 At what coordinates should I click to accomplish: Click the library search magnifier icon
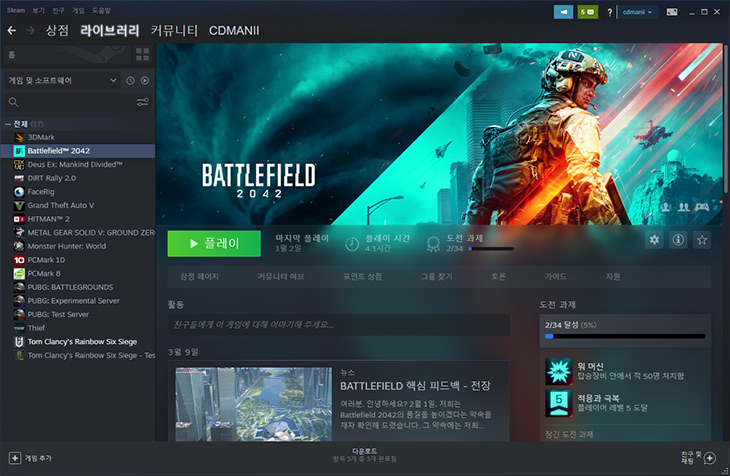coord(14,102)
